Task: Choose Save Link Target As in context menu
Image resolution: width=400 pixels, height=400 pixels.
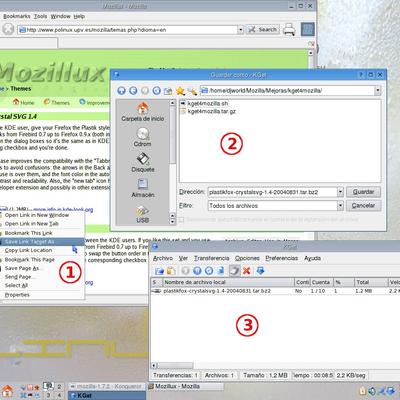Action: 42,241
